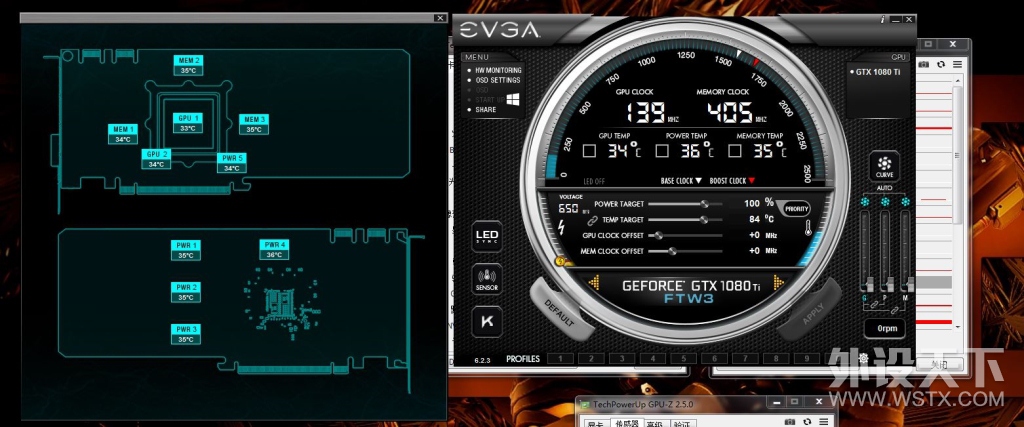Click the voltage lightning bolt icon
The height and width of the screenshot is (427, 1024).
[x=563, y=227]
